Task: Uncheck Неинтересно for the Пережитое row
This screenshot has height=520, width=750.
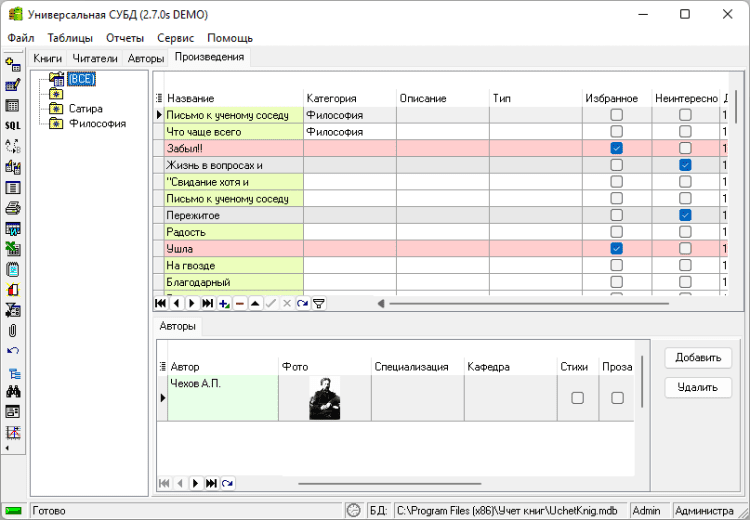Action: click(685, 215)
